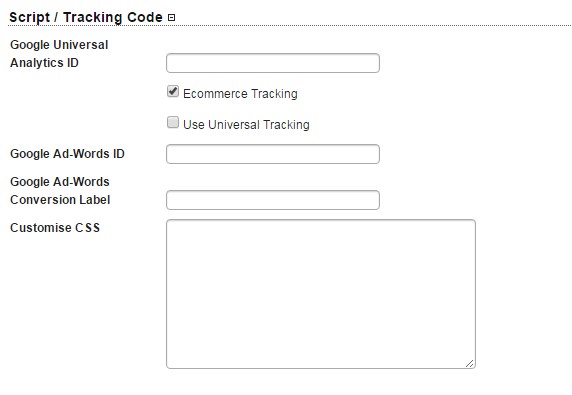Click the CSS textarea resize grip
Viewport: 572px width, 395px height.
tap(470, 363)
